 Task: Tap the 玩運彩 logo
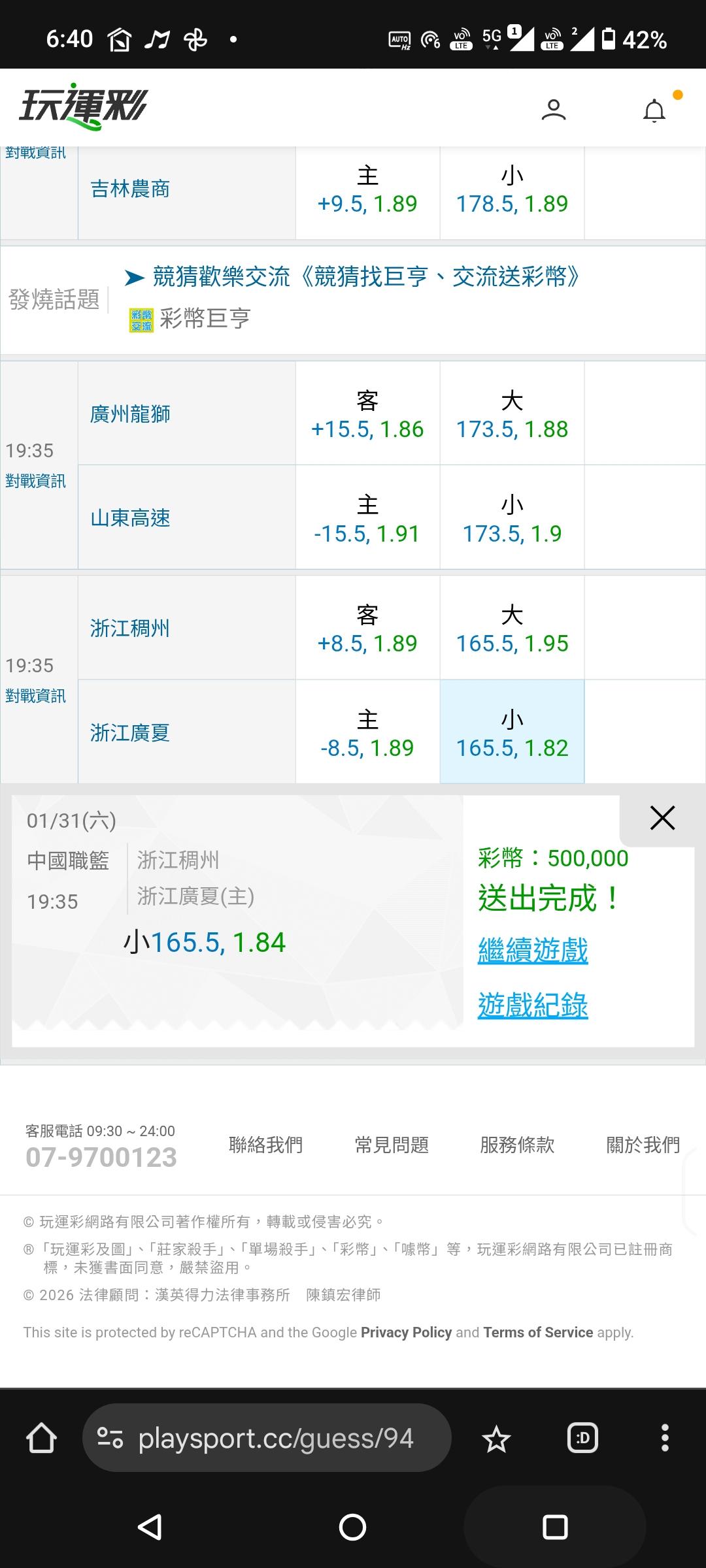(x=84, y=106)
